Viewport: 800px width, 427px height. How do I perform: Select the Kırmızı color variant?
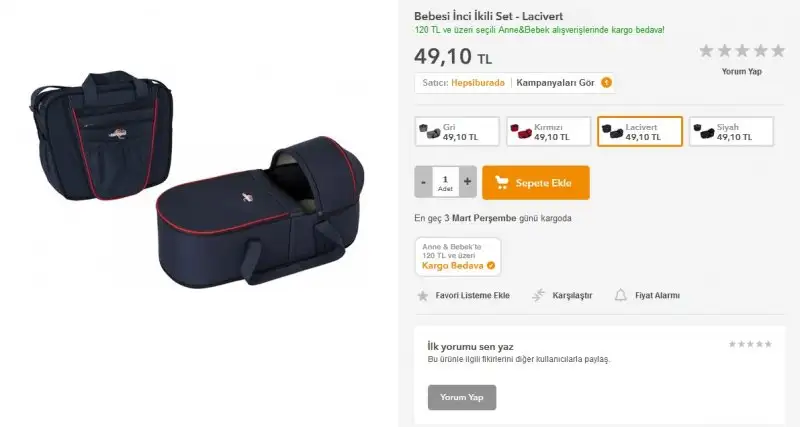[548, 132]
